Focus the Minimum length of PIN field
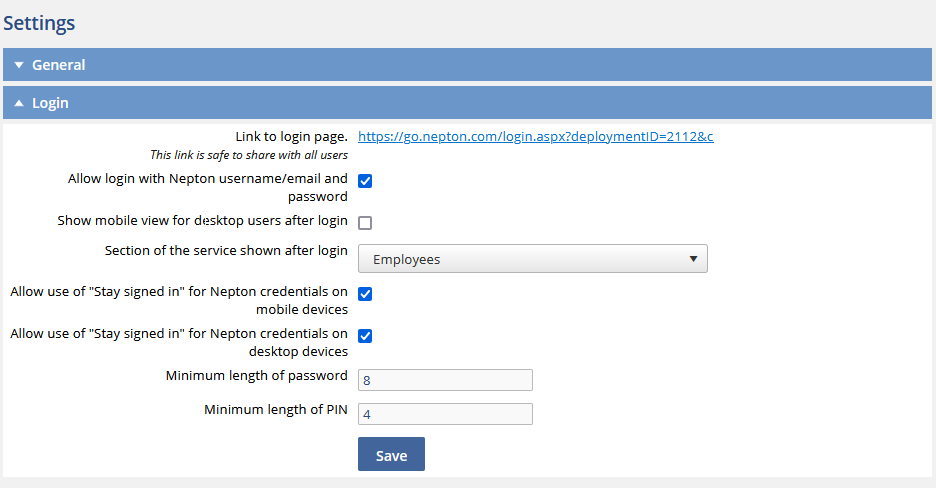The width and height of the screenshot is (936, 488). pyautogui.click(x=445, y=414)
